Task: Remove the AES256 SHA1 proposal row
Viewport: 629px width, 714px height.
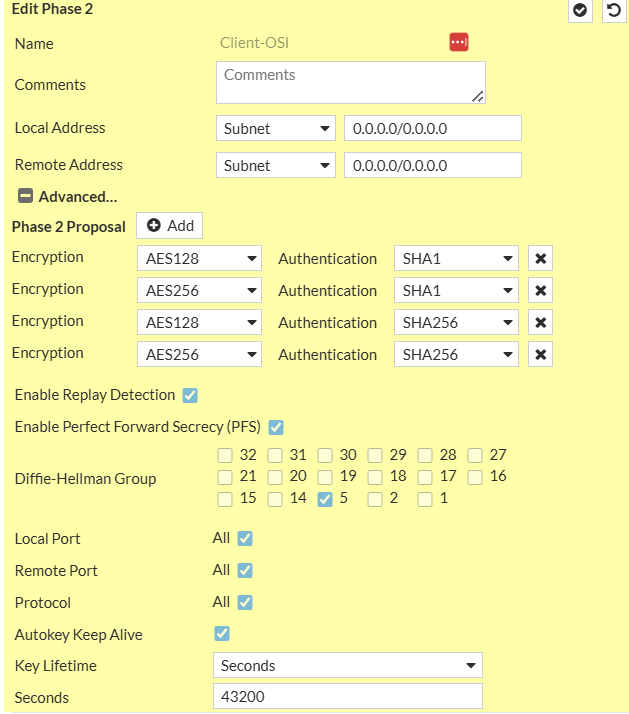Action: click(540, 291)
